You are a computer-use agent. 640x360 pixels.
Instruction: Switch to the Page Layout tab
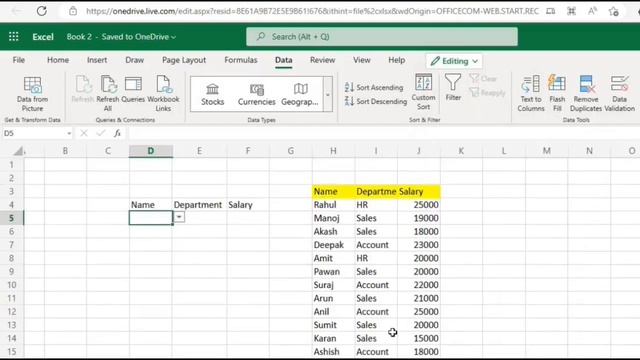click(184, 60)
